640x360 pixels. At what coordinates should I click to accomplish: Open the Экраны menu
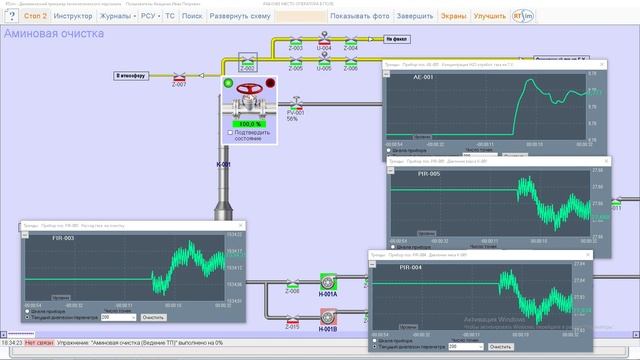click(453, 16)
